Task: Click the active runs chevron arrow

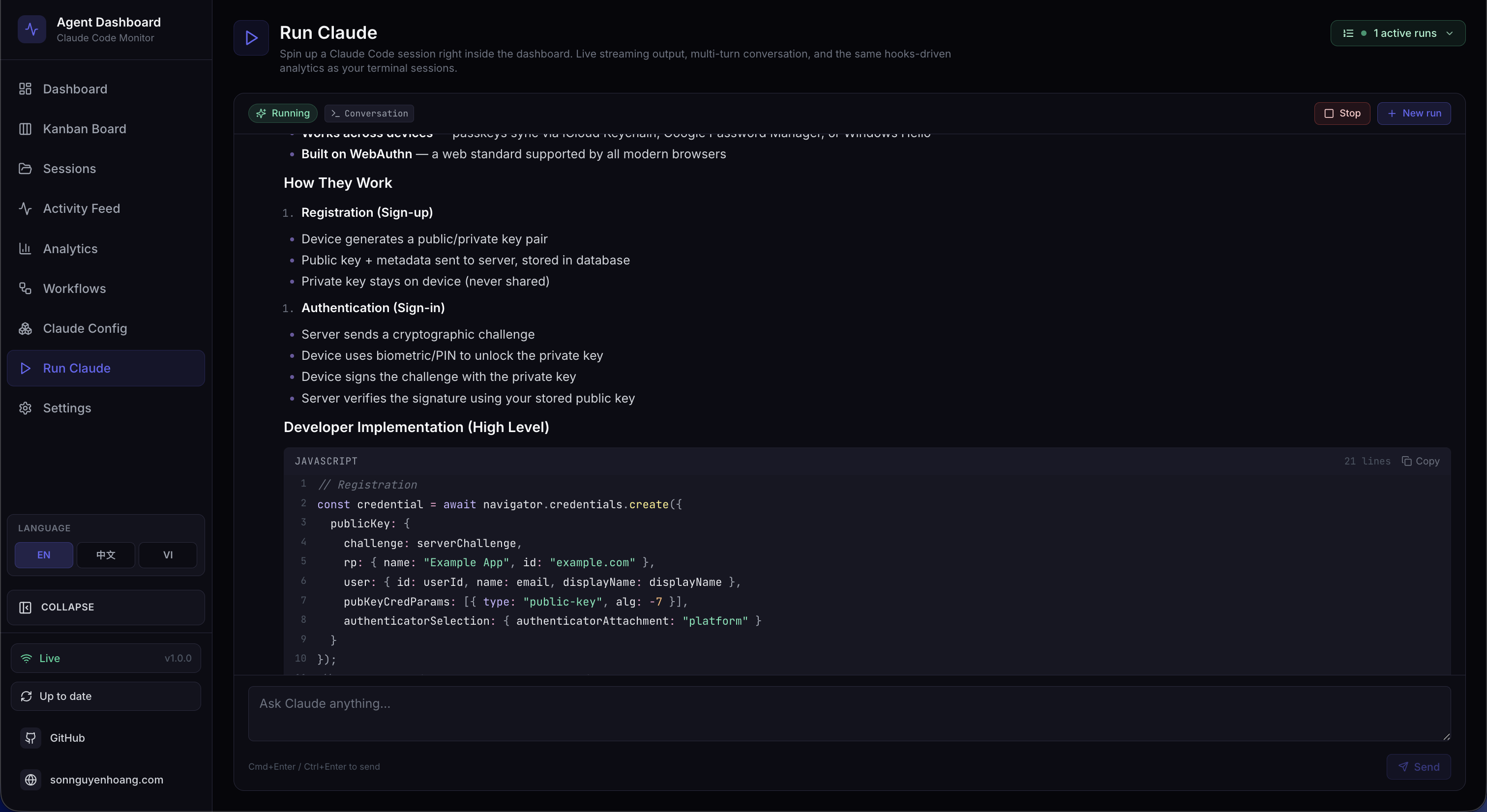Action: [1450, 33]
